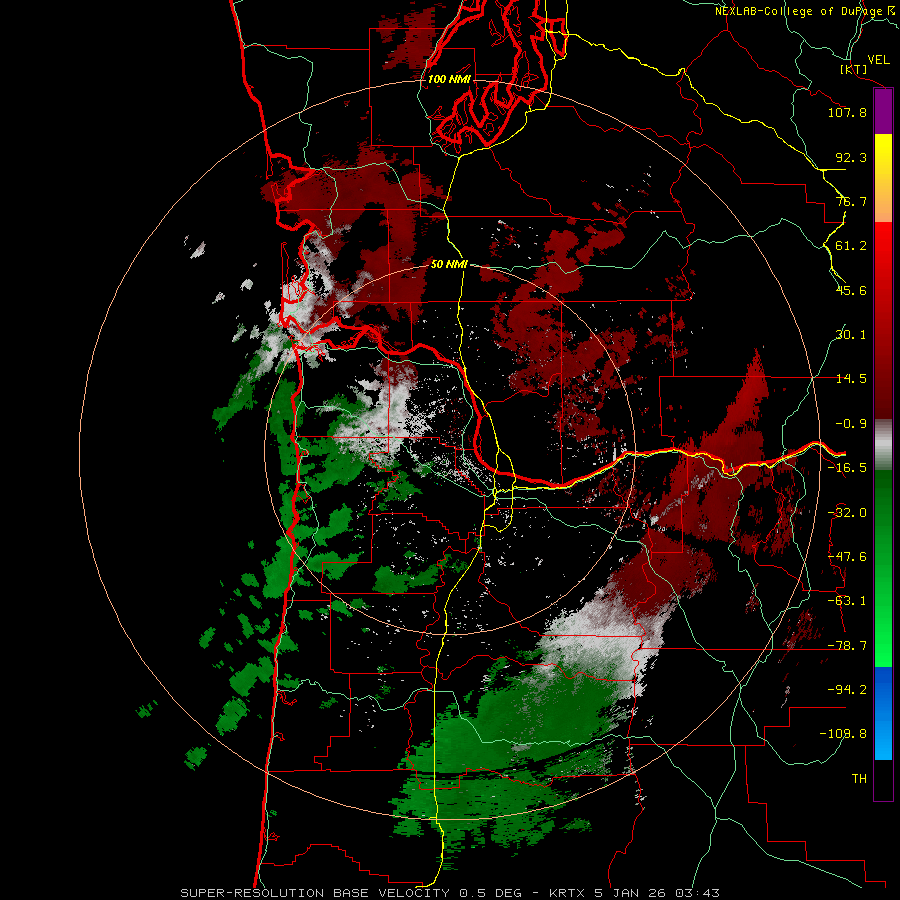Viewport: 900px width, 900px height.
Task: Click the 100 NMI range ring label
Action: point(449,79)
